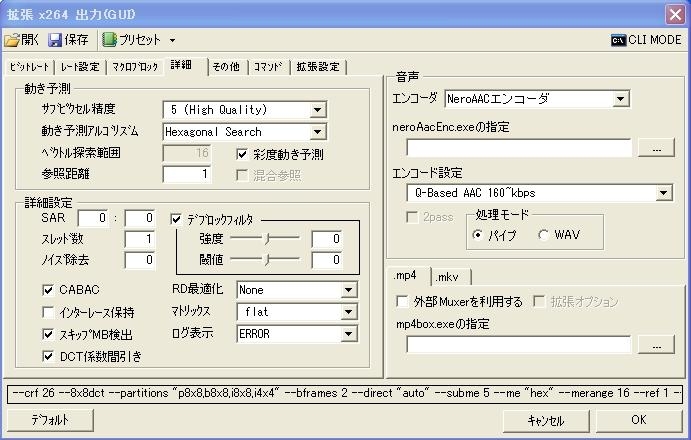This screenshot has width=691, height=440.
Task: Click the 参照距離 input field
Action: [x=187, y=174]
